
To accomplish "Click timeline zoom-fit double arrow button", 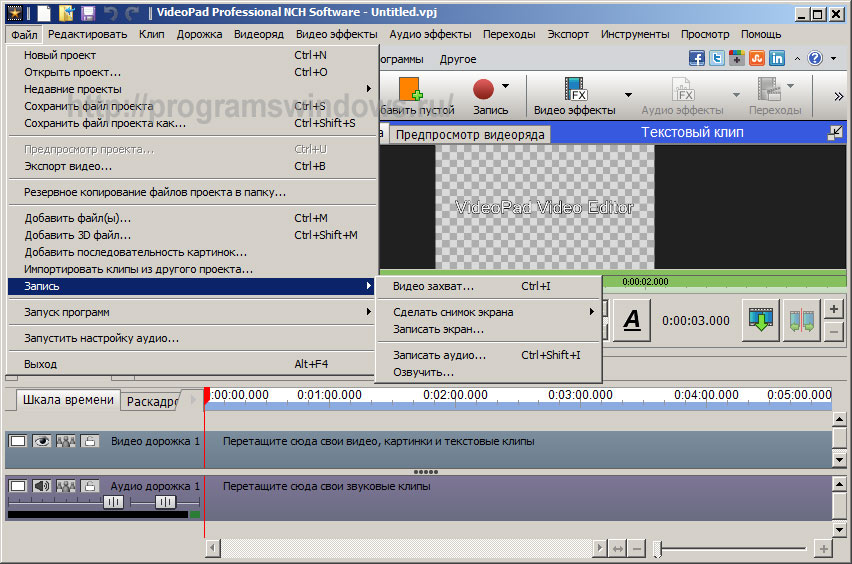I will pyautogui.click(x=618, y=549).
